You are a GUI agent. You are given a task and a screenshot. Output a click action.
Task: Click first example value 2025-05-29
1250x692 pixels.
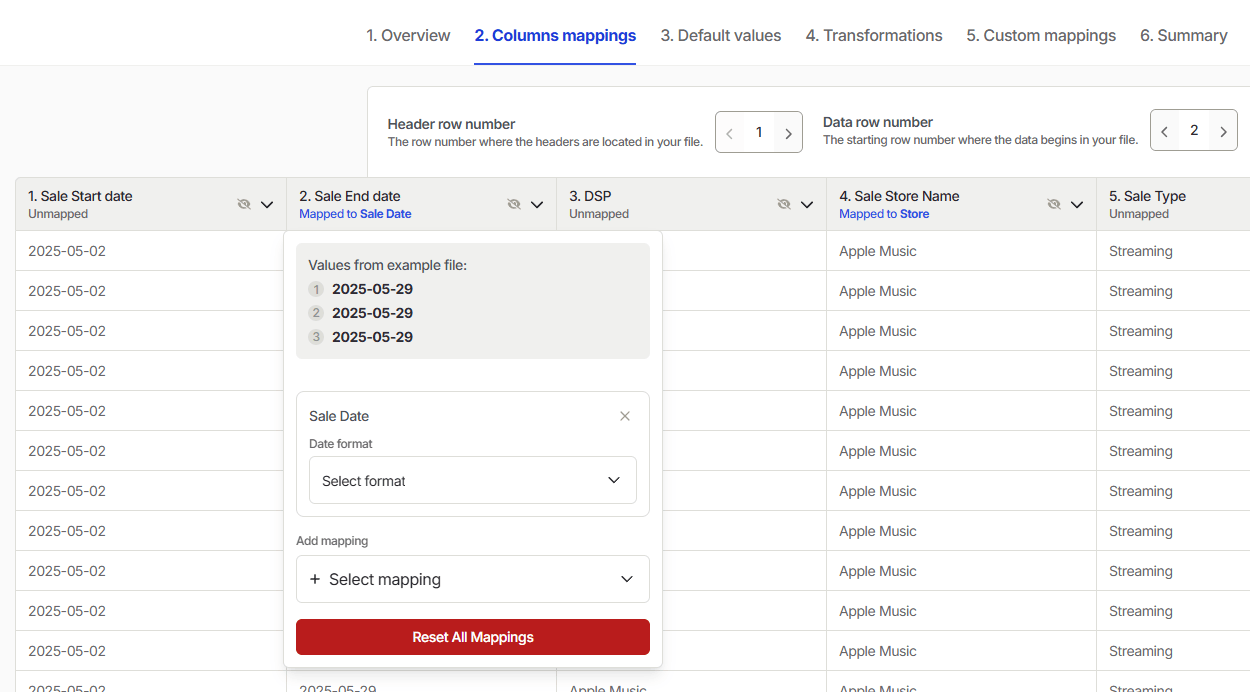click(372, 289)
